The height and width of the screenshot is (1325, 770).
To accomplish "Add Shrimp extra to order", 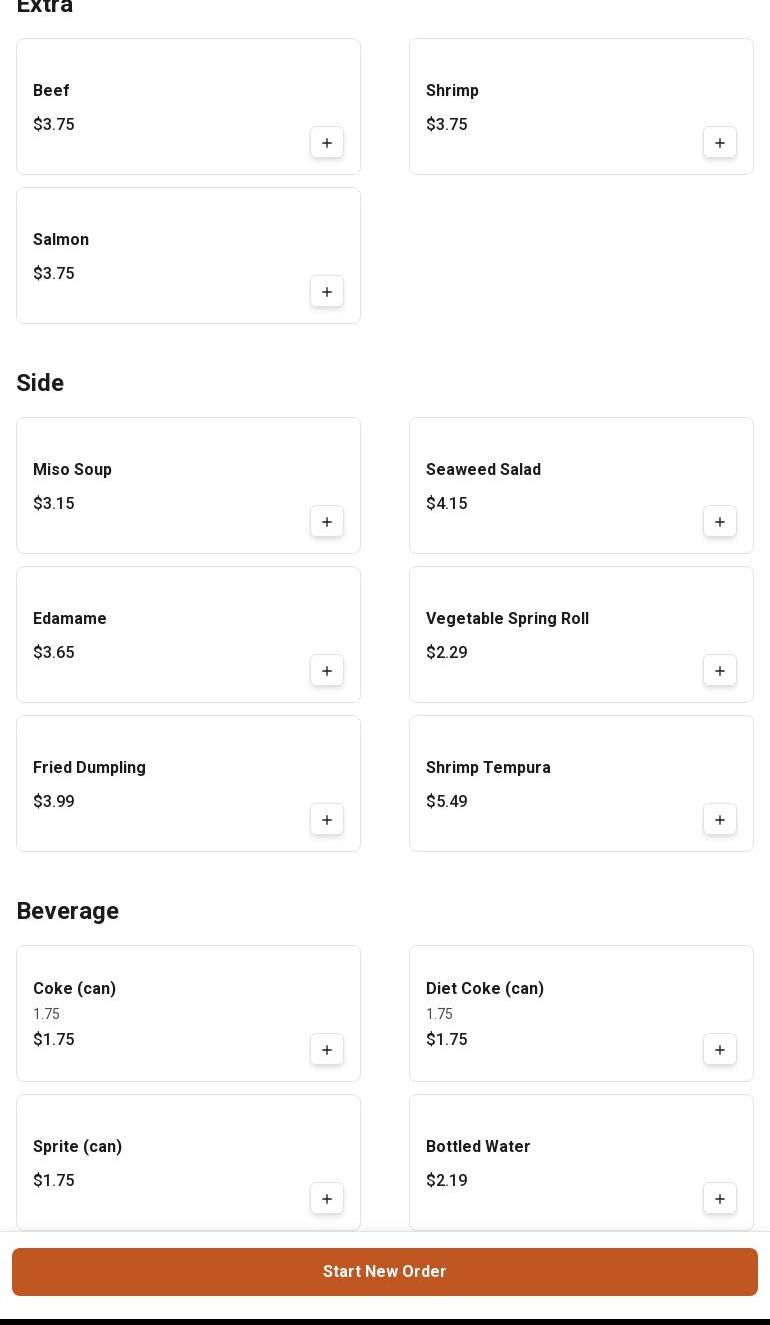I will click(720, 143).
